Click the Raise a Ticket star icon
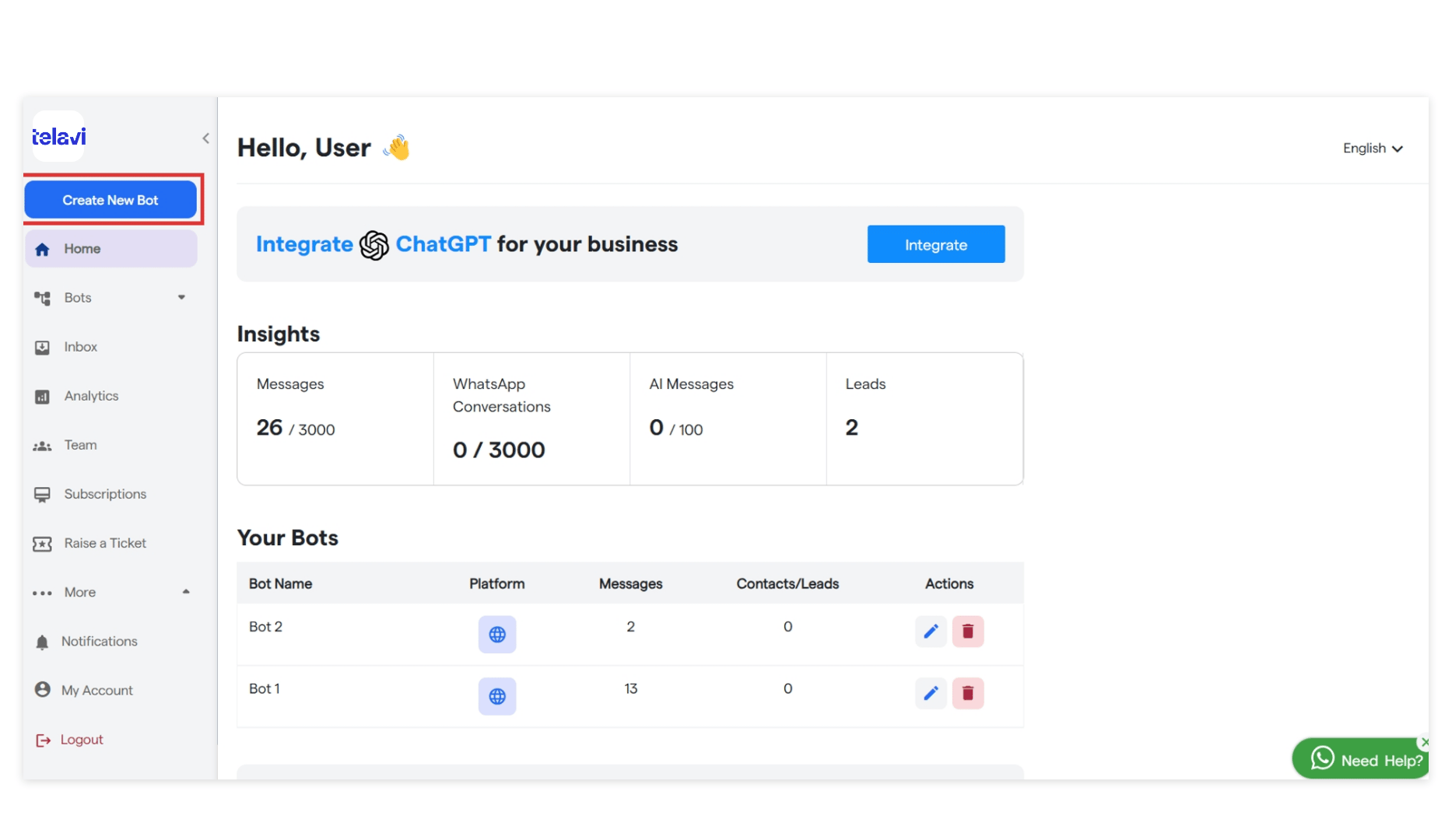Viewport: 1452px width, 840px height. pos(42,544)
